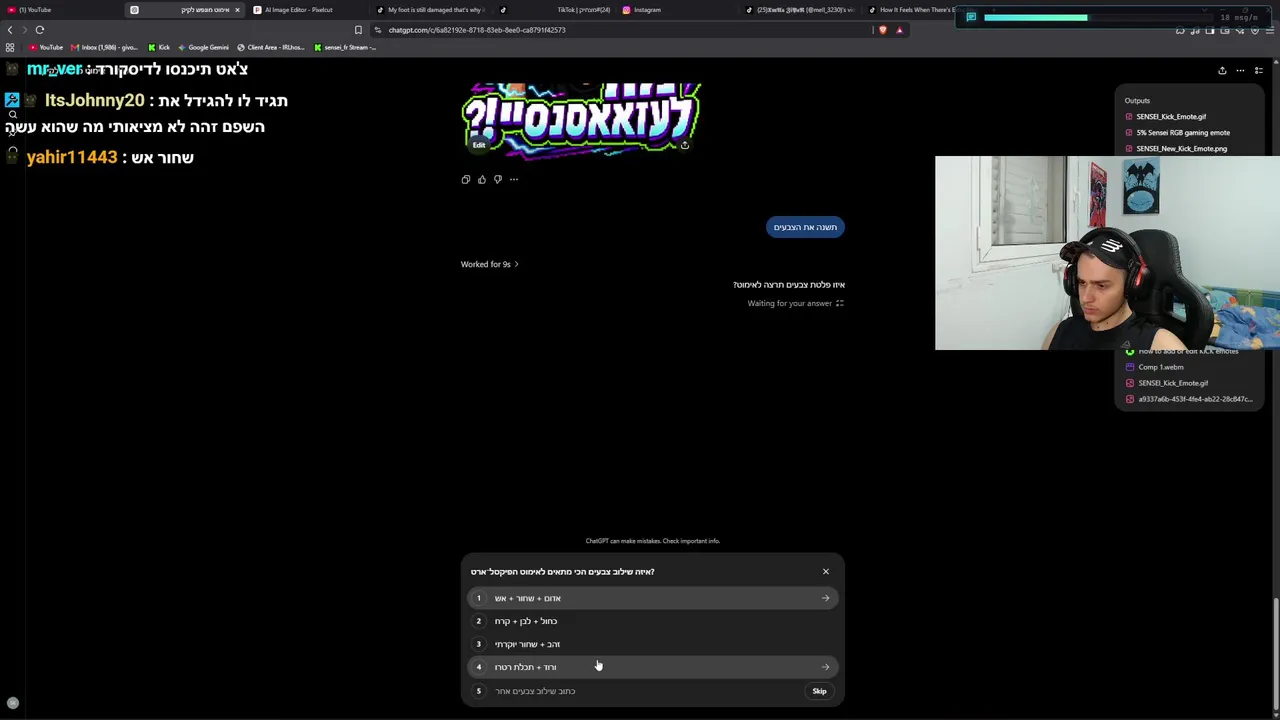Expand the 'Worked for 9s' details
Screen dimensions: 1280x720
pyautogui.click(x=490, y=264)
